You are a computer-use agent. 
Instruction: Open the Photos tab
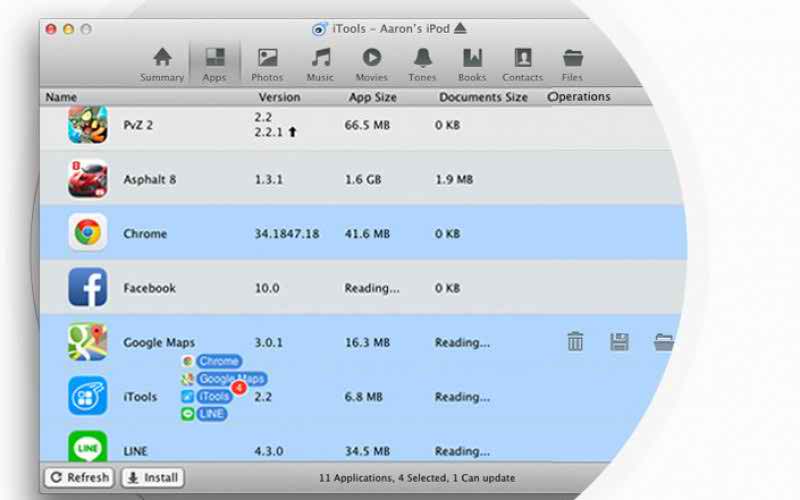[267, 65]
